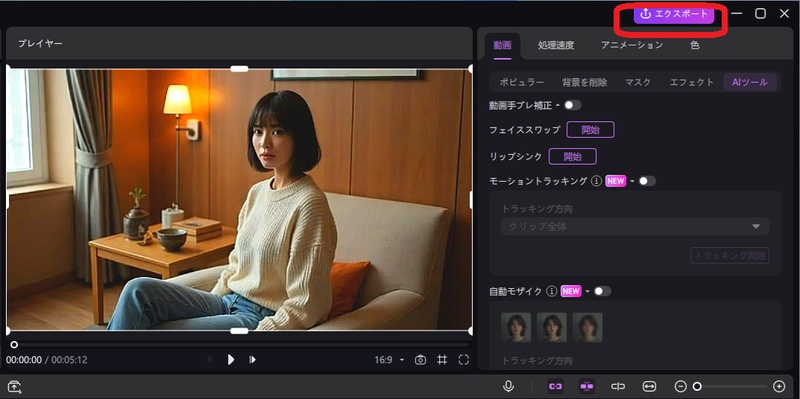Select the ポピュラー sub-tab
This screenshot has height=399, width=800.
(521, 83)
